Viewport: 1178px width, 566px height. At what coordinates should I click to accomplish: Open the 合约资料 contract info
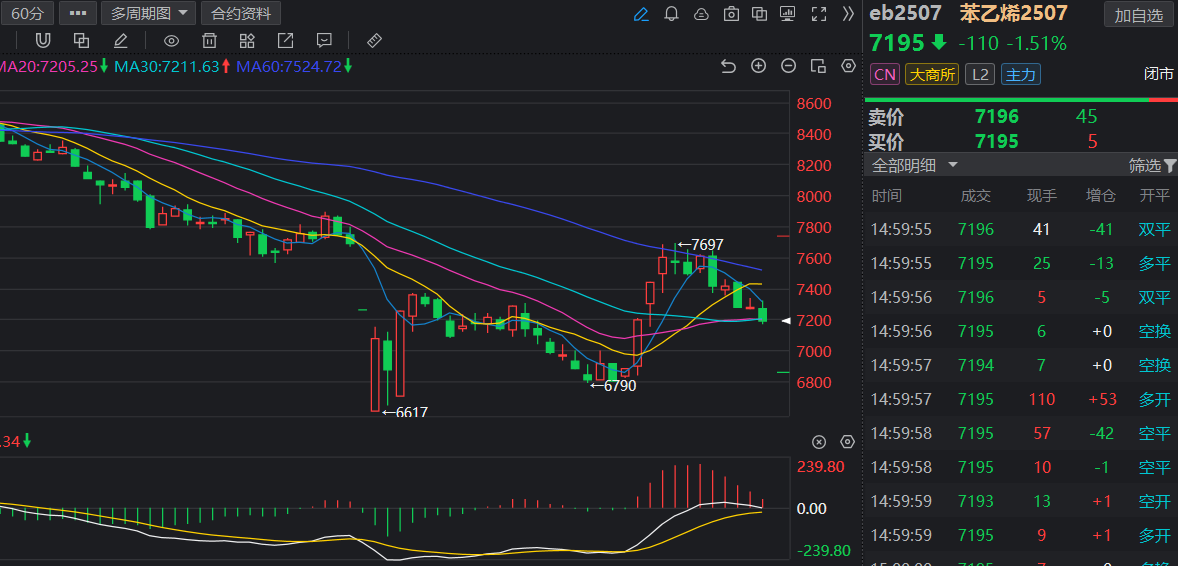point(241,13)
